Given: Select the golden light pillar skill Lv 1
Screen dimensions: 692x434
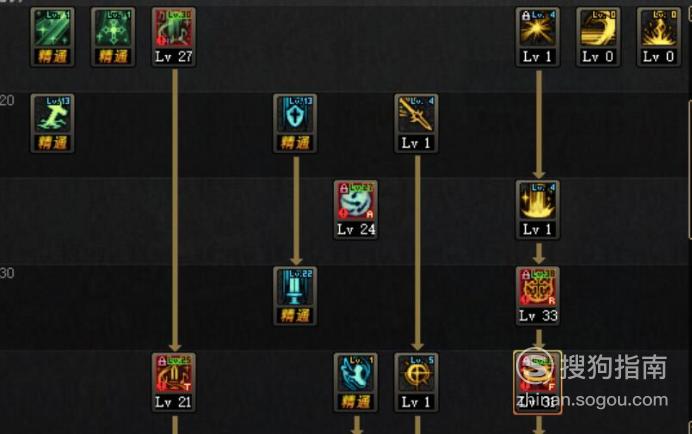Looking at the screenshot, I should point(538,210).
